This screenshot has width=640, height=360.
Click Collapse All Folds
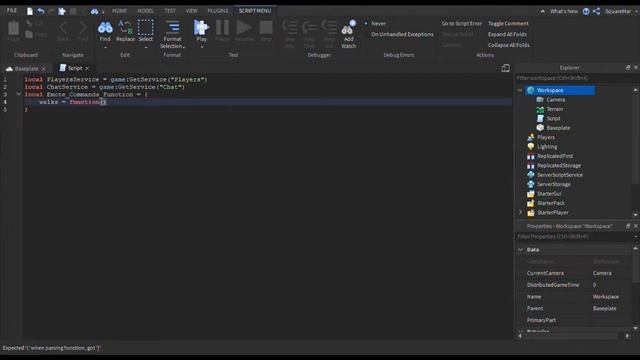509,45
